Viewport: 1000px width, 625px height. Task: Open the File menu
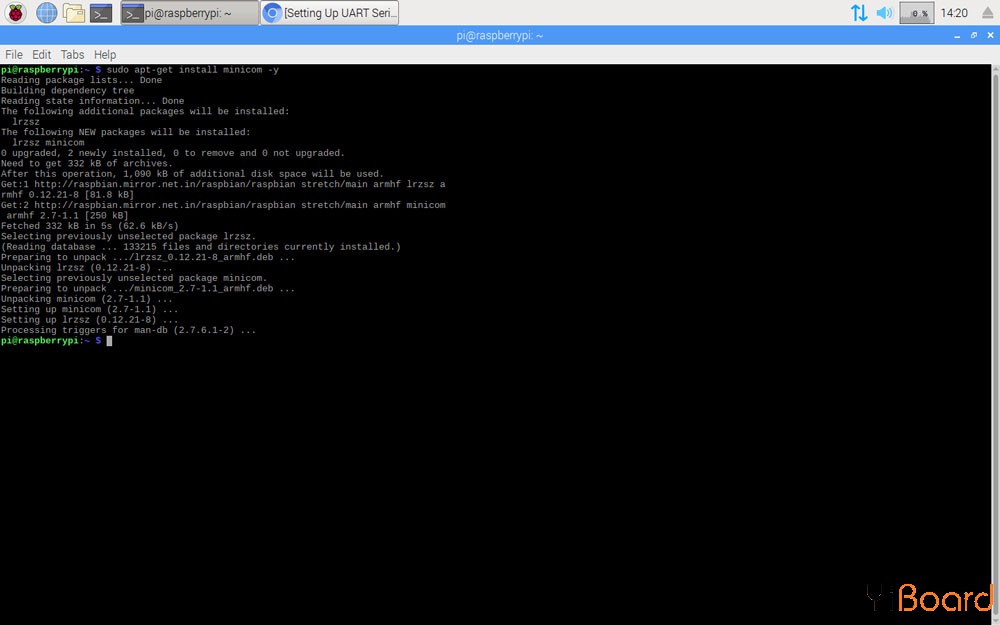point(14,54)
